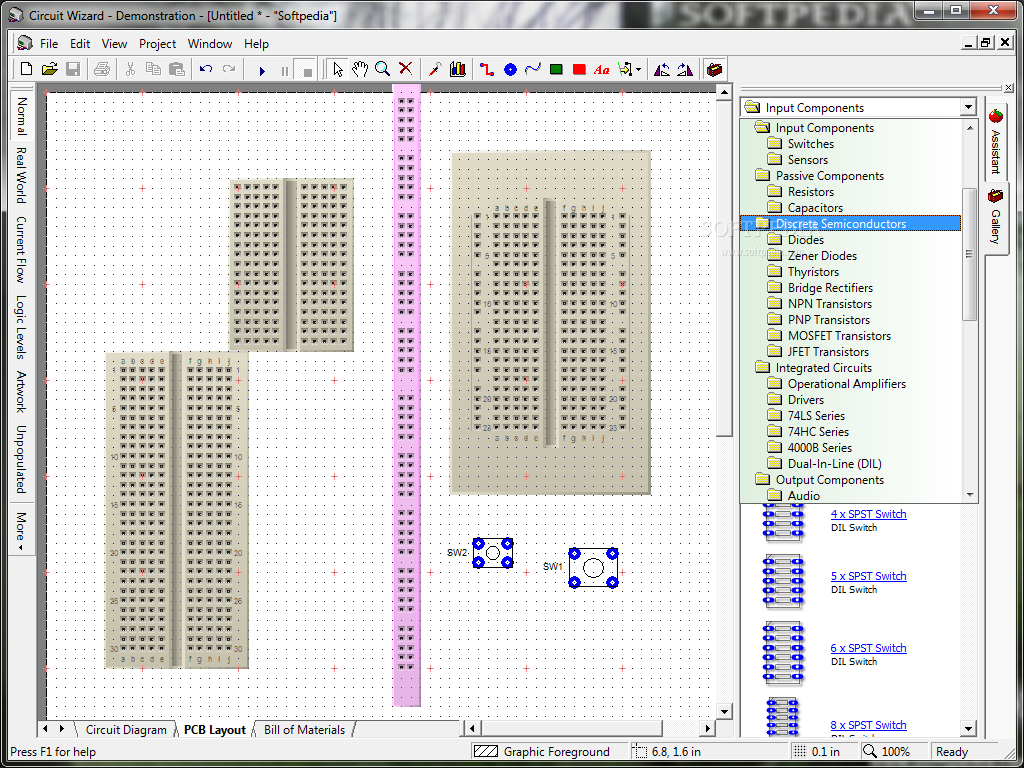The width and height of the screenshot is (1024, 768).
Task: Enable Logic Levels view style
Action: coord(21,328)
